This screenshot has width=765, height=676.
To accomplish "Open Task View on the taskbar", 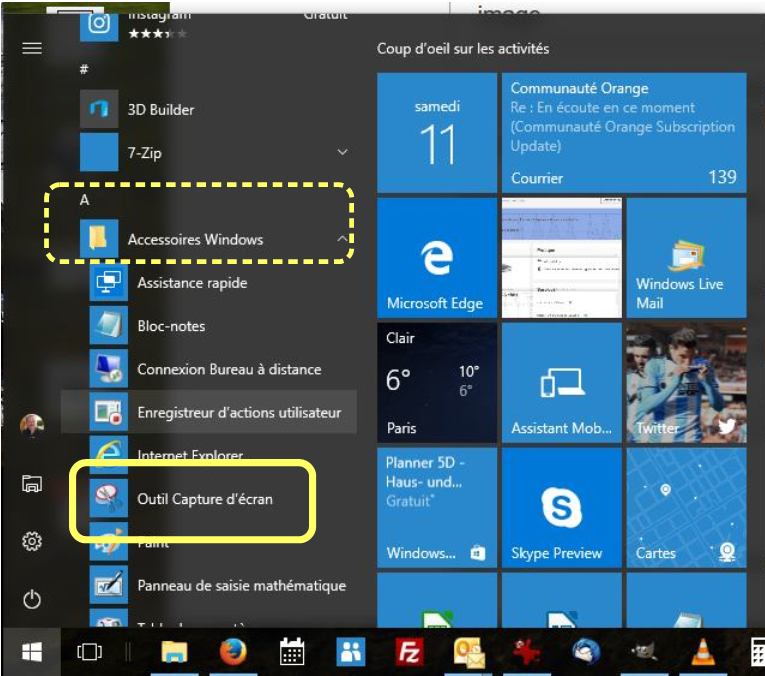I will 89,652.
